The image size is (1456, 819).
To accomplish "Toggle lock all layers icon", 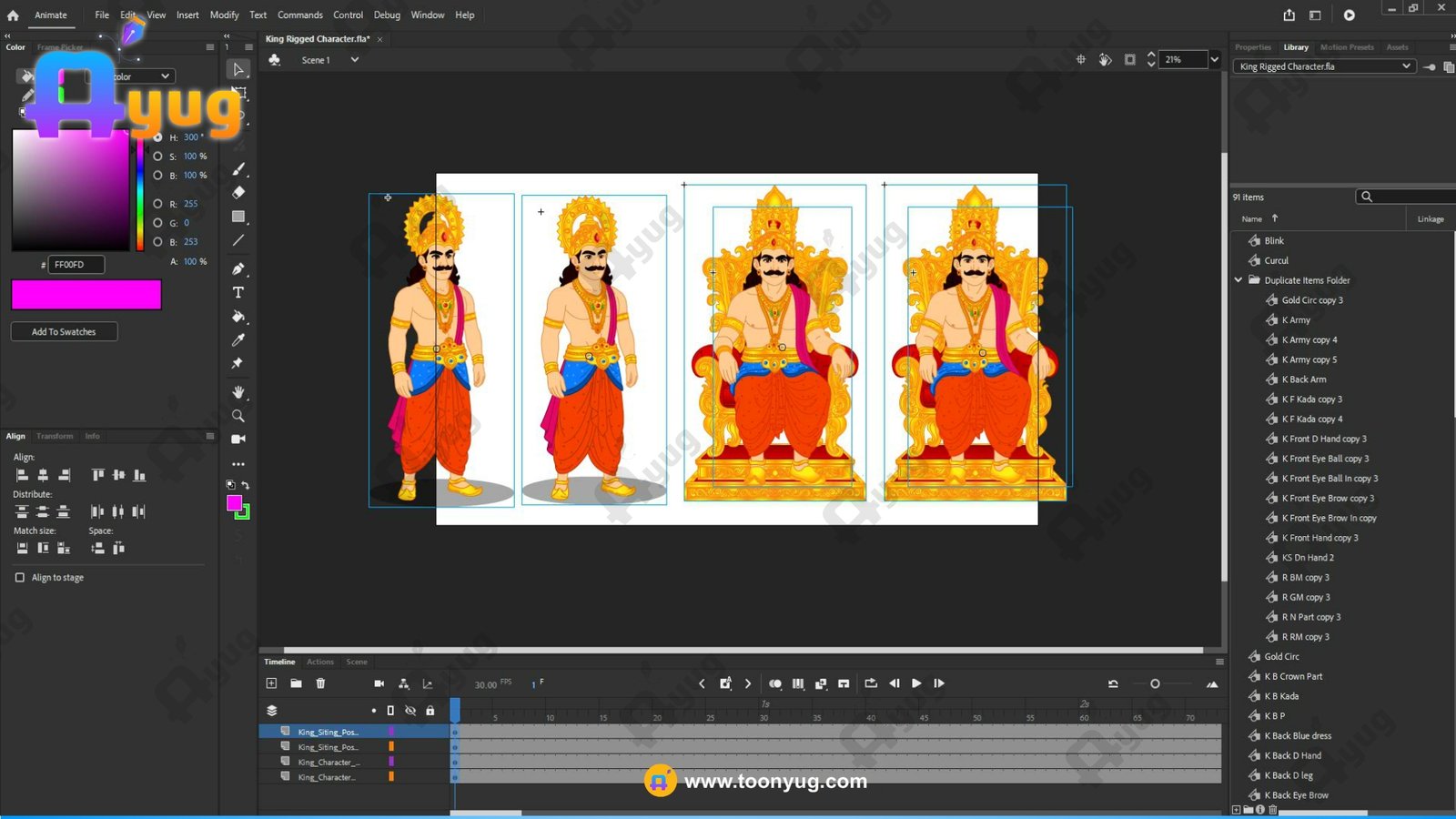I will click(x=430, y=711).
